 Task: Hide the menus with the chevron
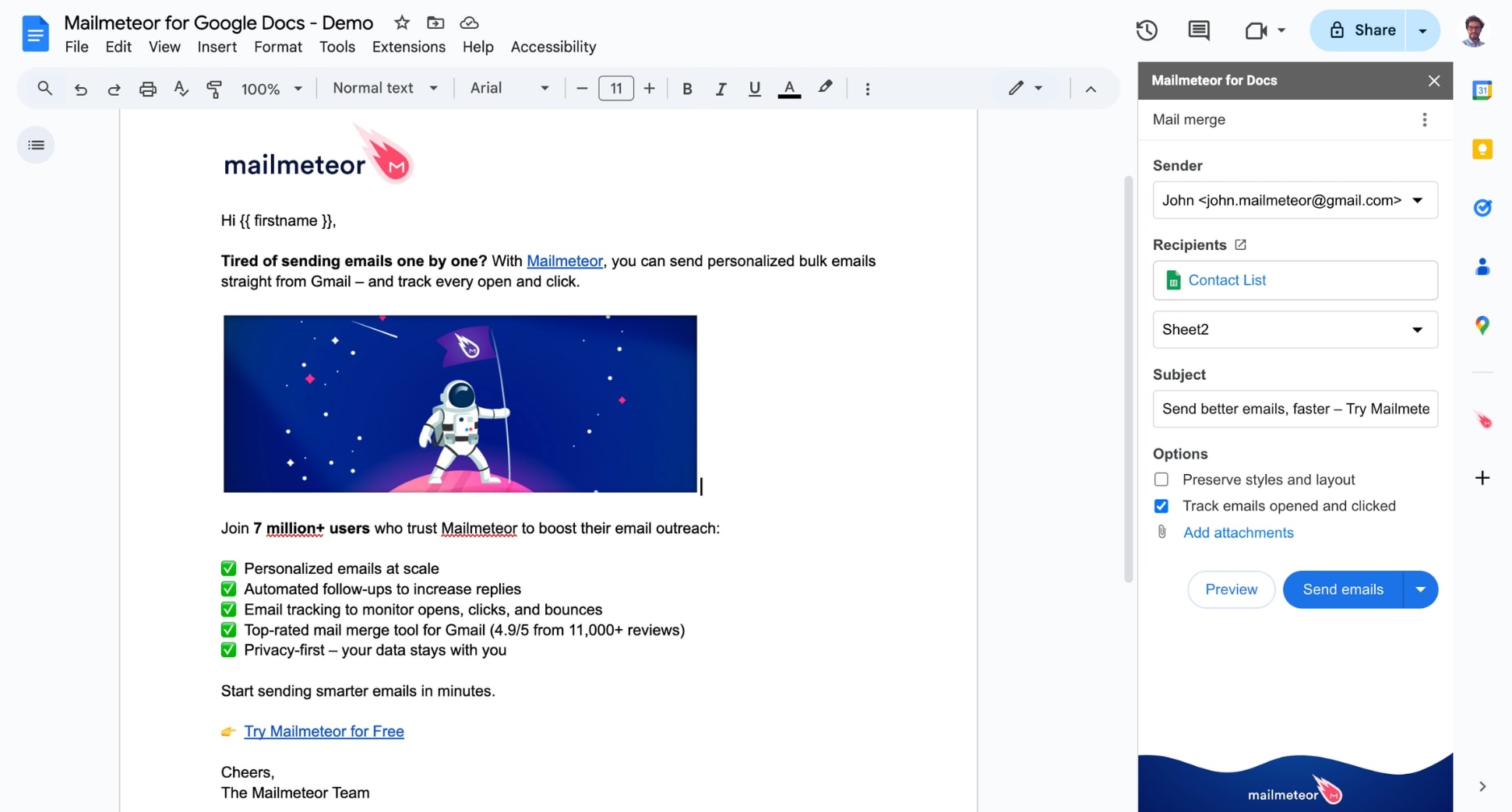point(1091,89)
